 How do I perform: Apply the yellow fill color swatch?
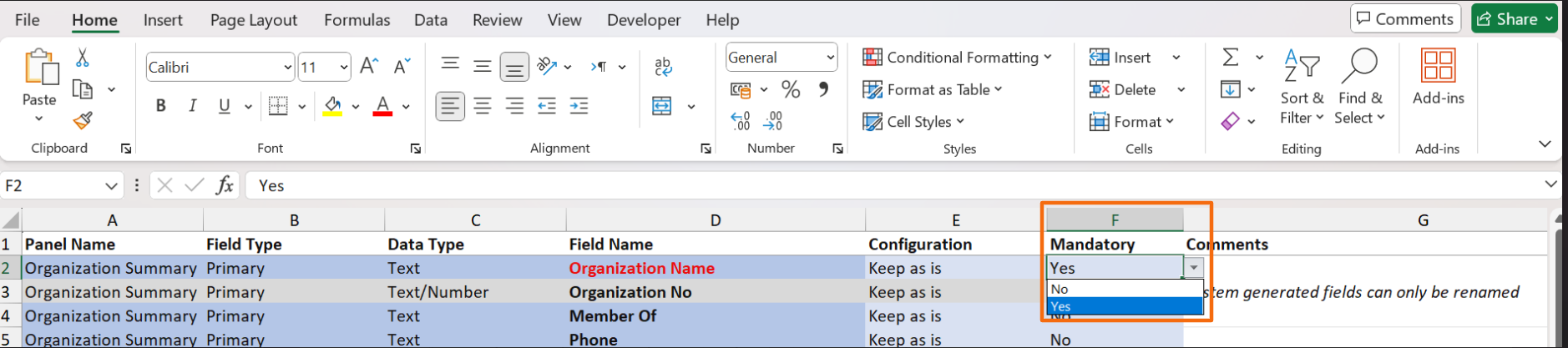[x=332, y=106]
